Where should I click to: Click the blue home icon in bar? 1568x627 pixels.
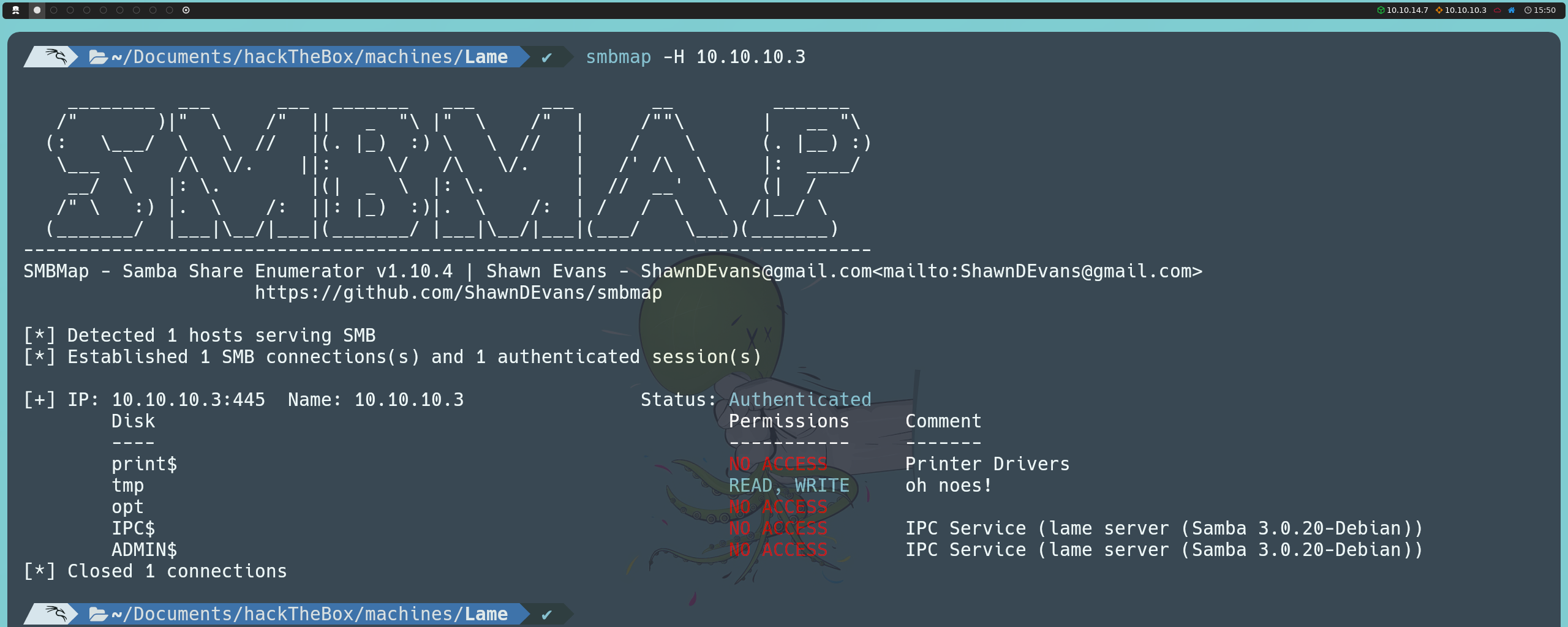(x=1512, y=10)
